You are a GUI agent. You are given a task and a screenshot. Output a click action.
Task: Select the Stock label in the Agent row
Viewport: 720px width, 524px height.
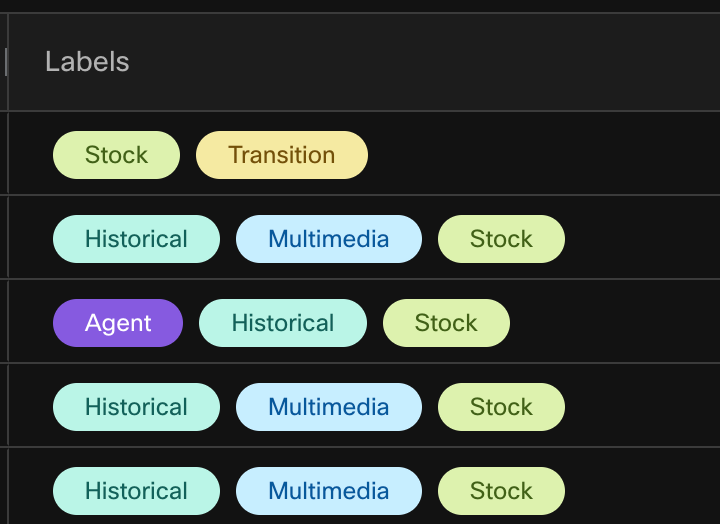pos(446,323)
